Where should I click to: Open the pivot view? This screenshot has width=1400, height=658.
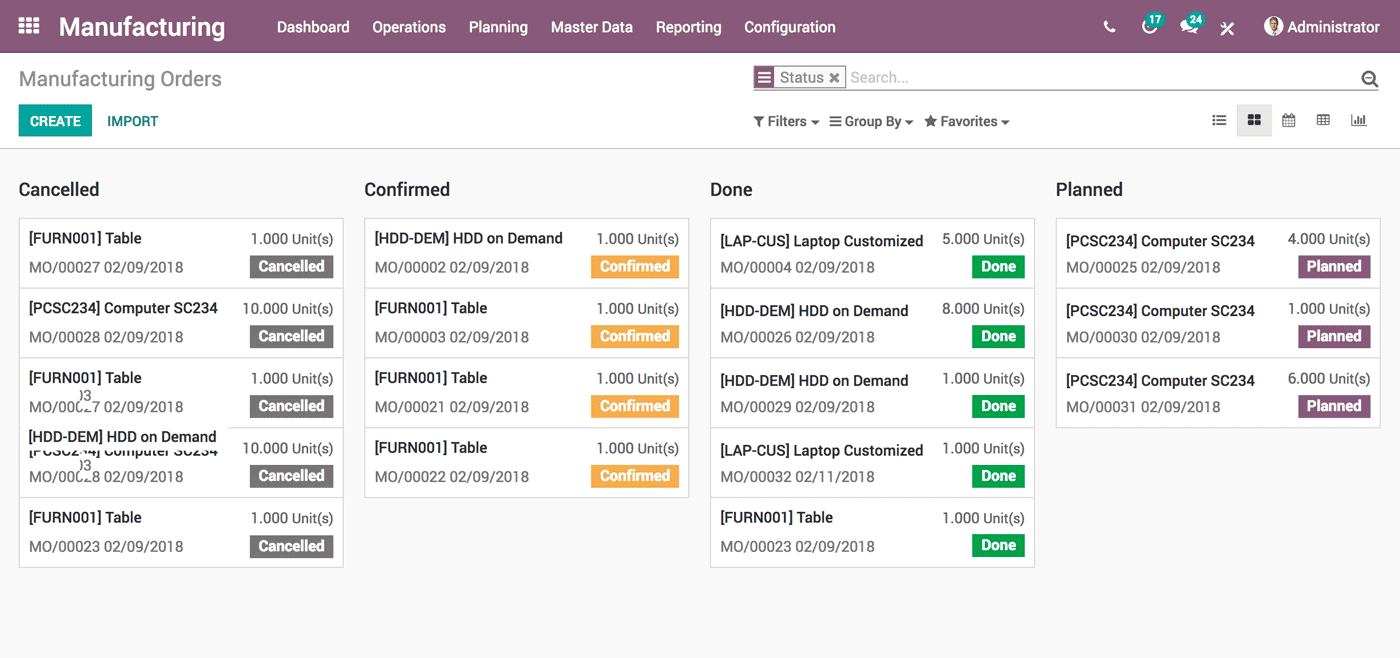(x=1323, y=119)
